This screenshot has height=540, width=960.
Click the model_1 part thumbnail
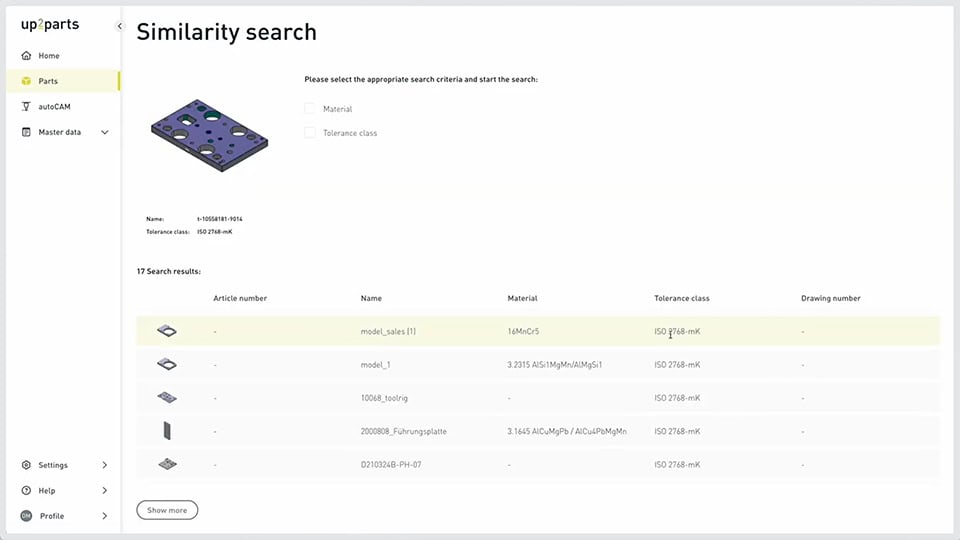click(x=167, y=364)
